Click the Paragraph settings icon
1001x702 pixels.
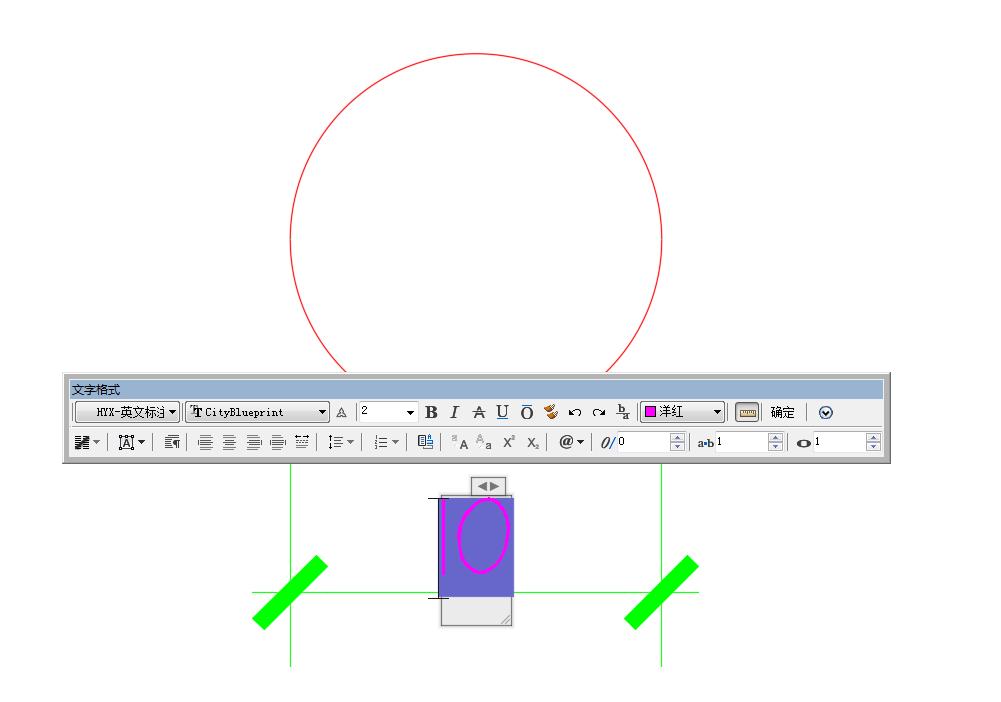172,442
